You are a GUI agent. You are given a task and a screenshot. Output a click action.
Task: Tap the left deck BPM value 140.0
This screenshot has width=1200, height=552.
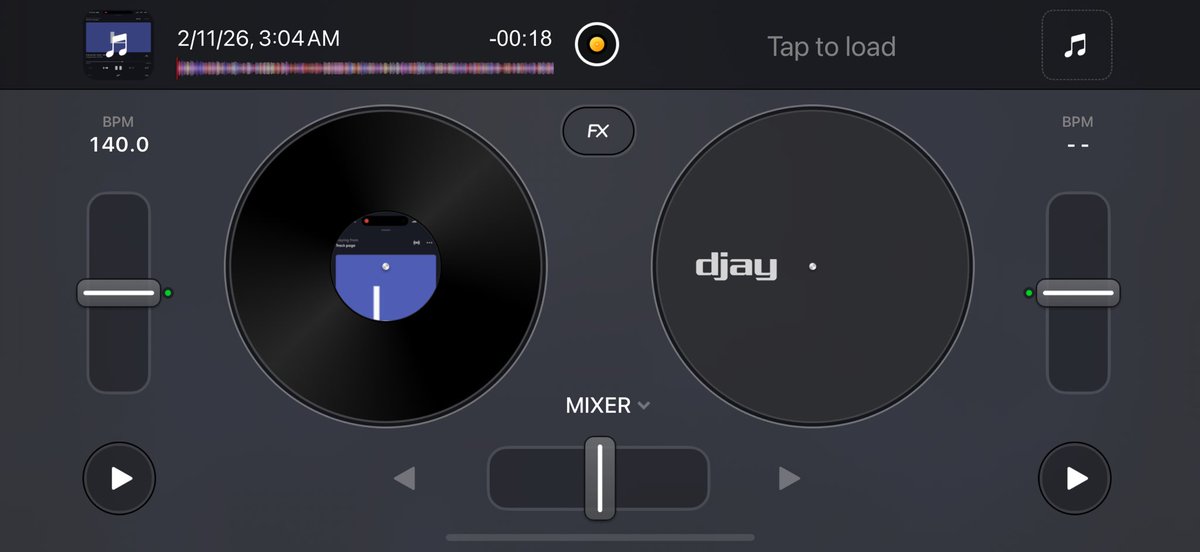click(119, 144)
